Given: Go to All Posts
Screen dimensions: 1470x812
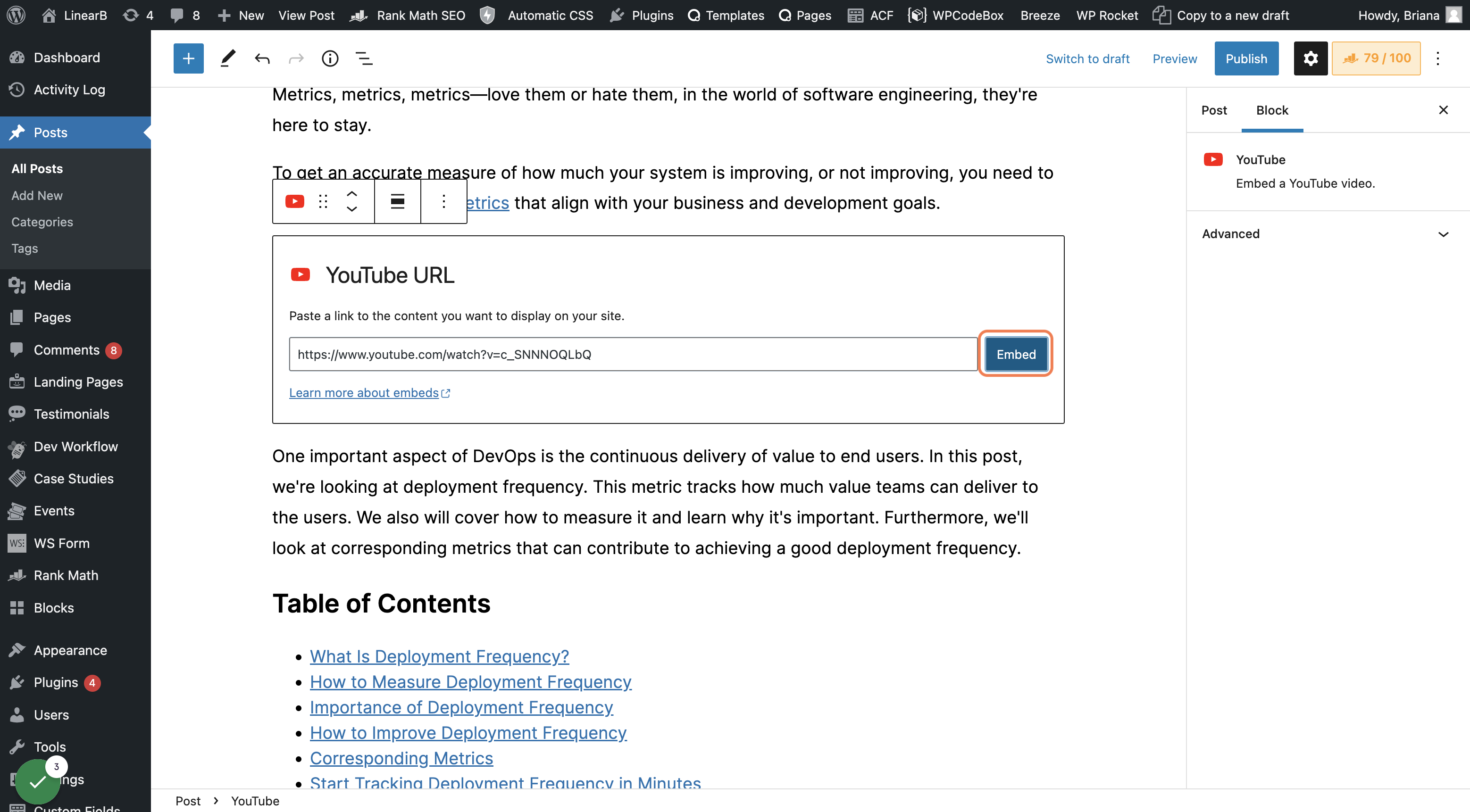Looking at the screenshot, I should click(x=37, y=168).
